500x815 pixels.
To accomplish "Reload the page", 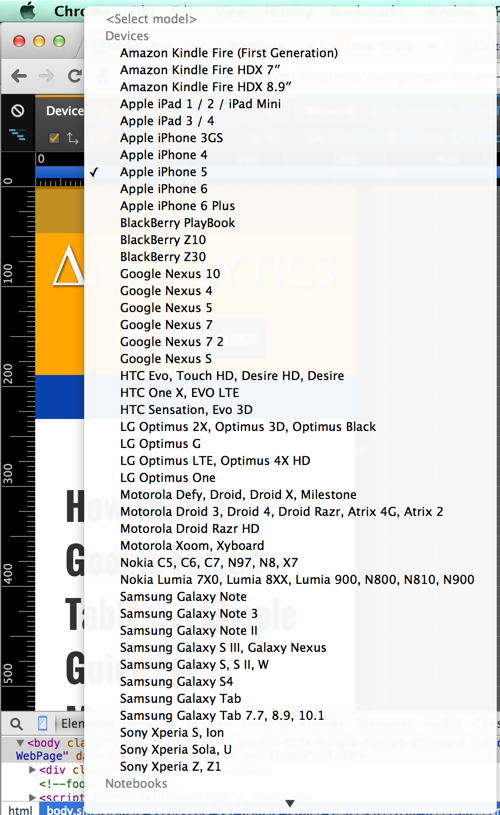I will pos(75,76).
